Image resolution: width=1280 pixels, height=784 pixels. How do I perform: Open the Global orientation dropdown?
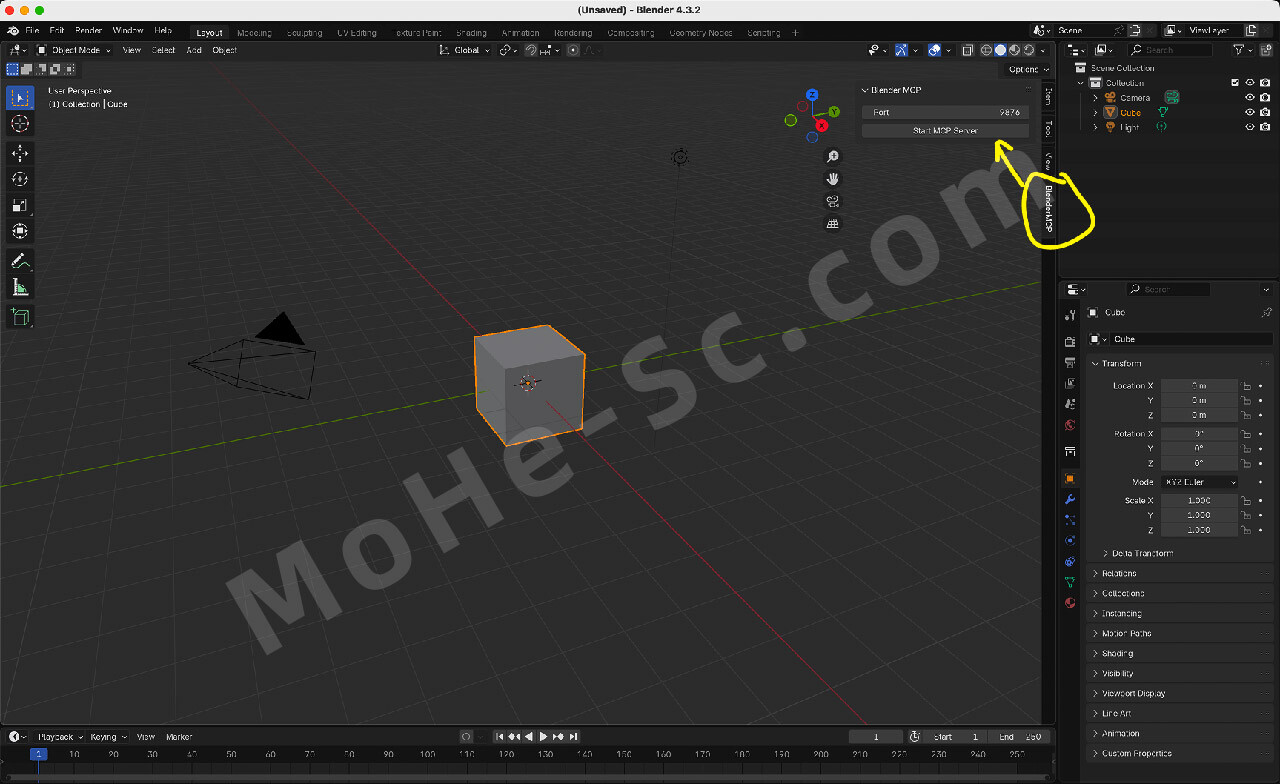466,50
